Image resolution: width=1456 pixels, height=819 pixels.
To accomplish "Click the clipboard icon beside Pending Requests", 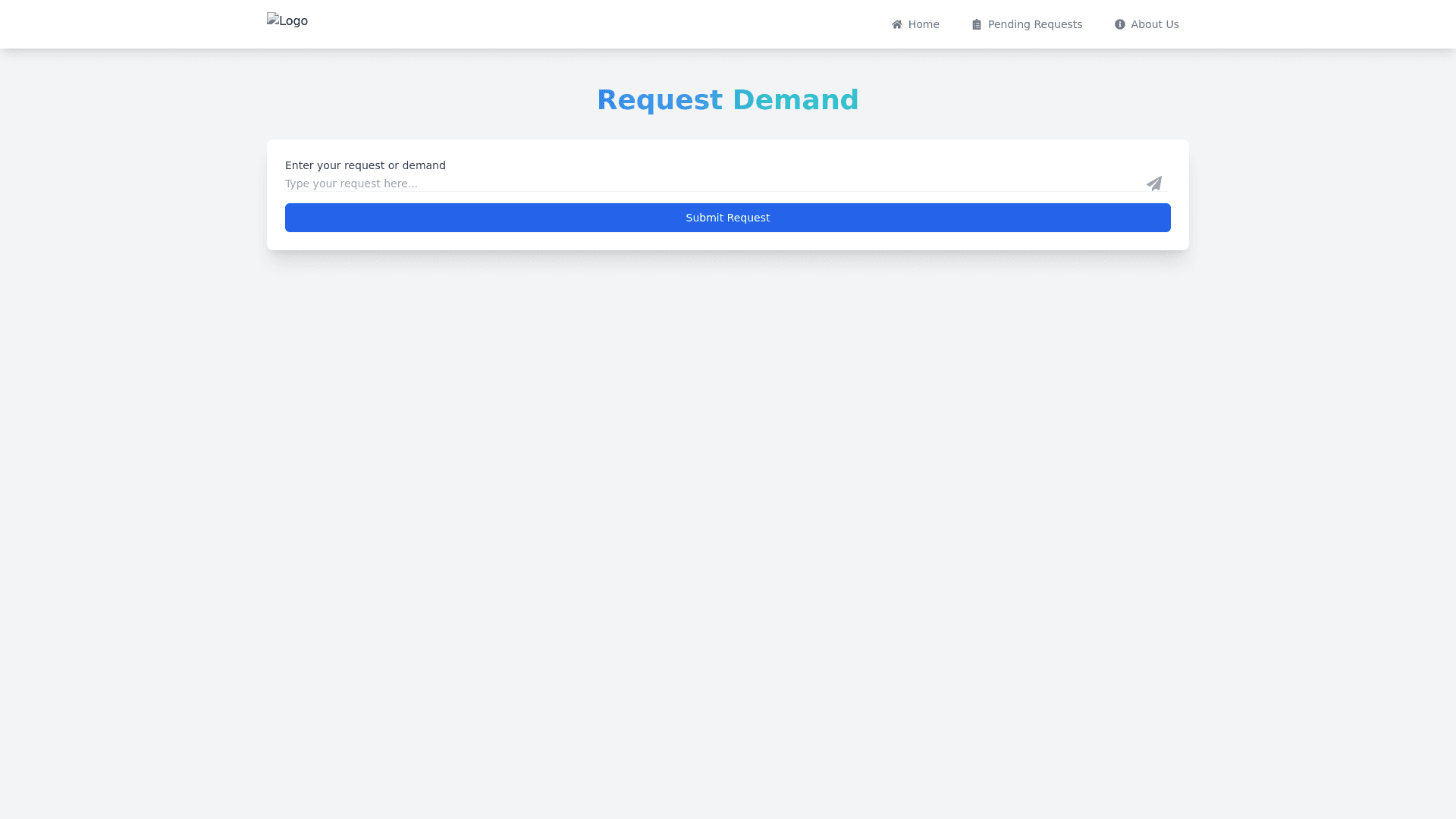I will [977, 24].
